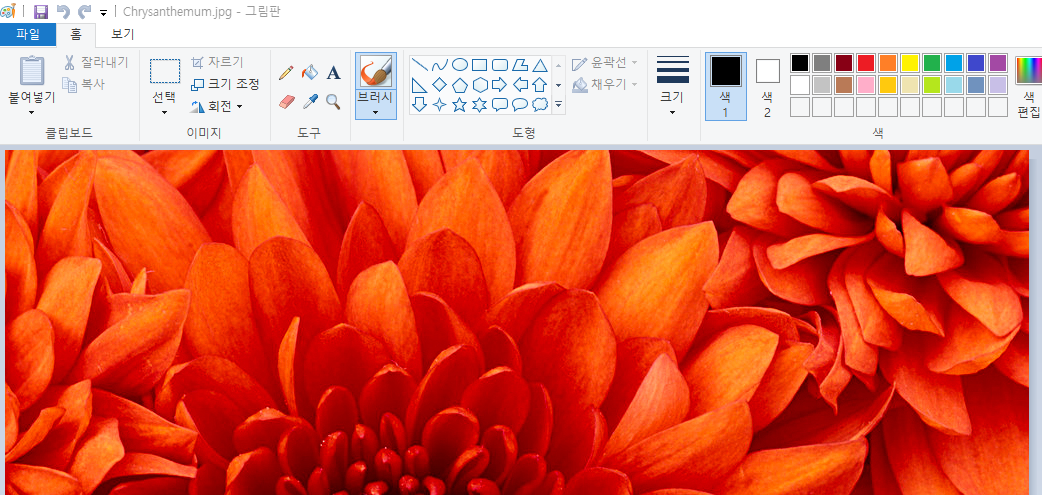Viewport: 1042px width, 495px height.
Task: Open the 색 편집 color editor
Action: pos(1028,86)
